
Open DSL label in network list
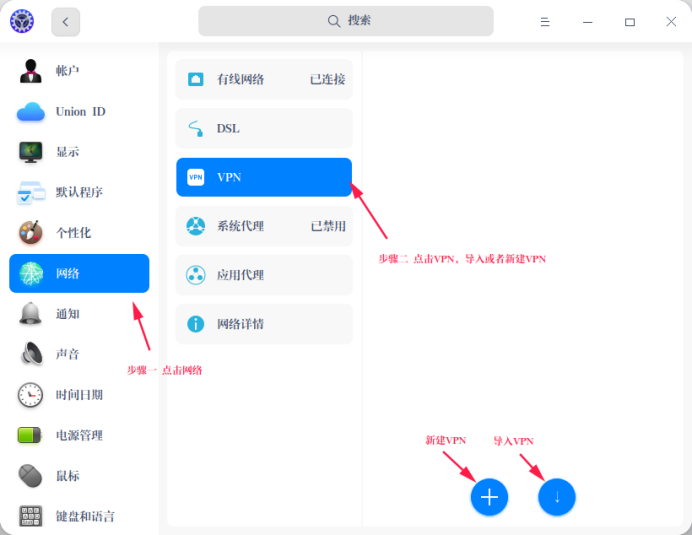(x=228, y=128)
